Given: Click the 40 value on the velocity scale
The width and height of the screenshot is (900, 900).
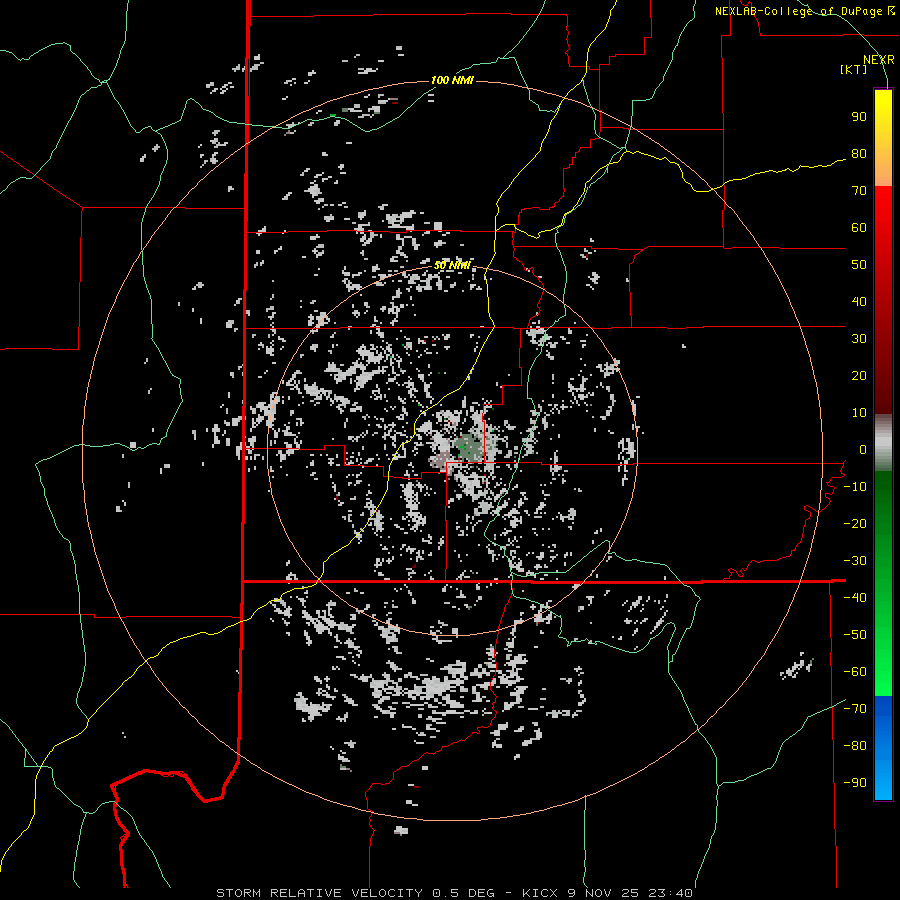Looking at the screenshot, I should pos(859,301).
